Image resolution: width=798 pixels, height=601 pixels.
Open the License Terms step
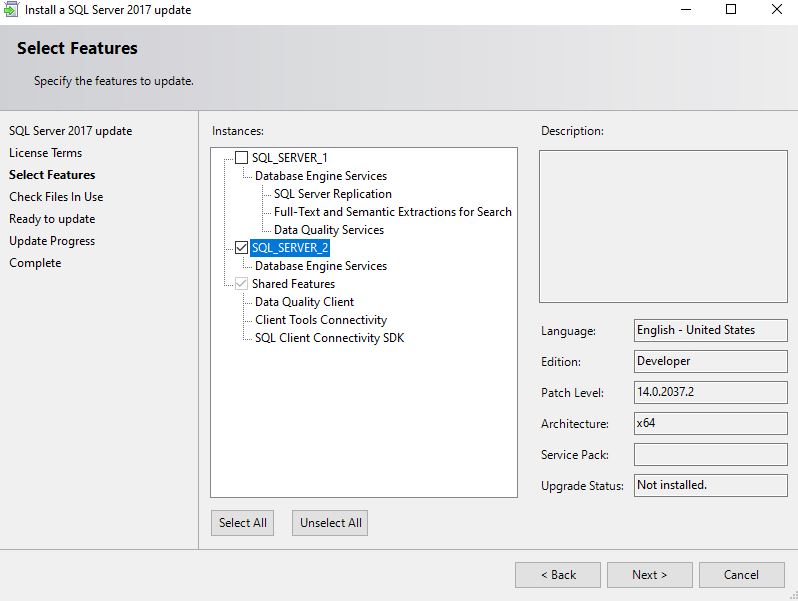coord(45,153)
